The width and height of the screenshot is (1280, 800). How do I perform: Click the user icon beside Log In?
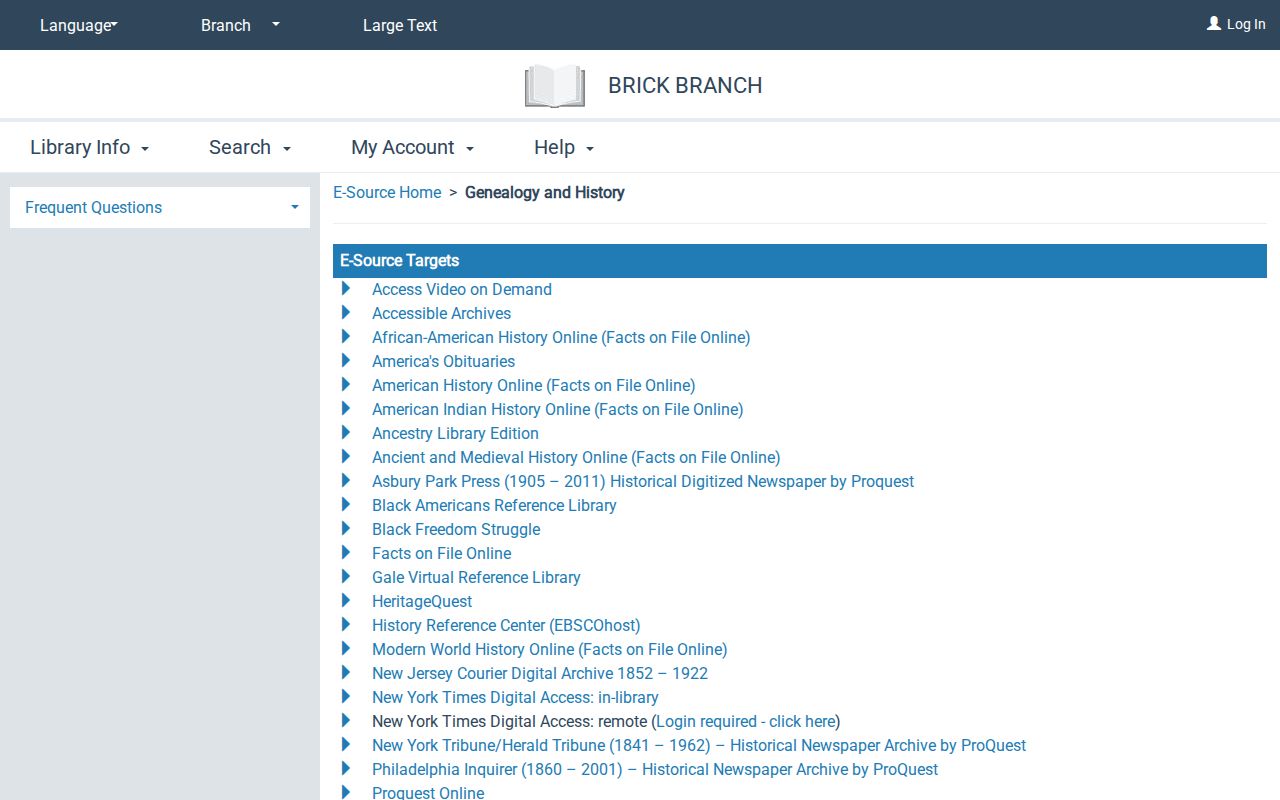click(x=1214, y=23)
